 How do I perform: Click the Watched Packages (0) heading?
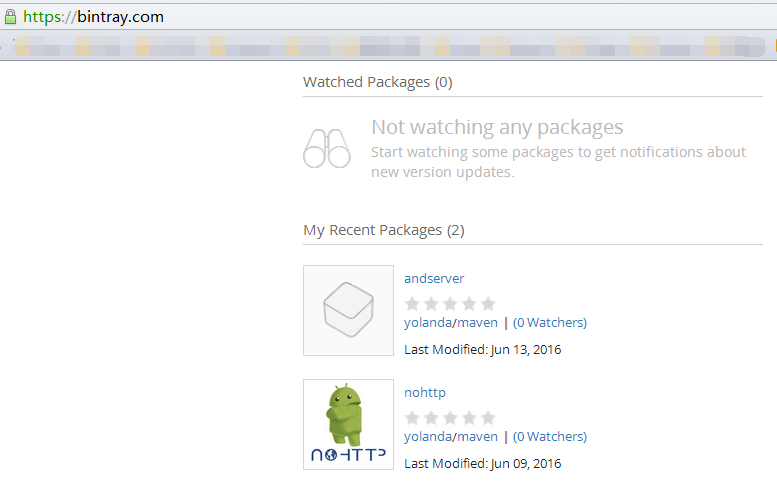coord(378,82)
